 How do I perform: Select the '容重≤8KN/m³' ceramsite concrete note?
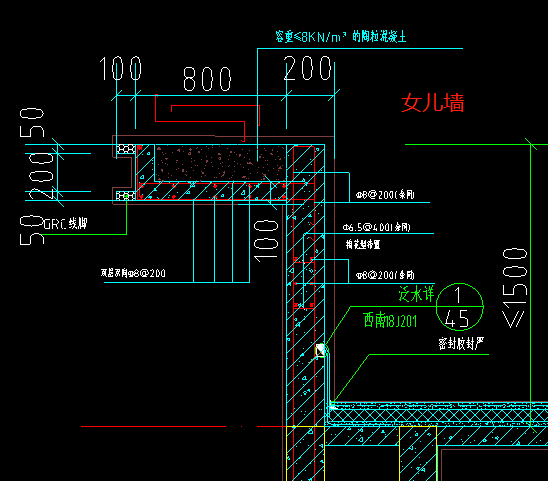tap(341, 36)
